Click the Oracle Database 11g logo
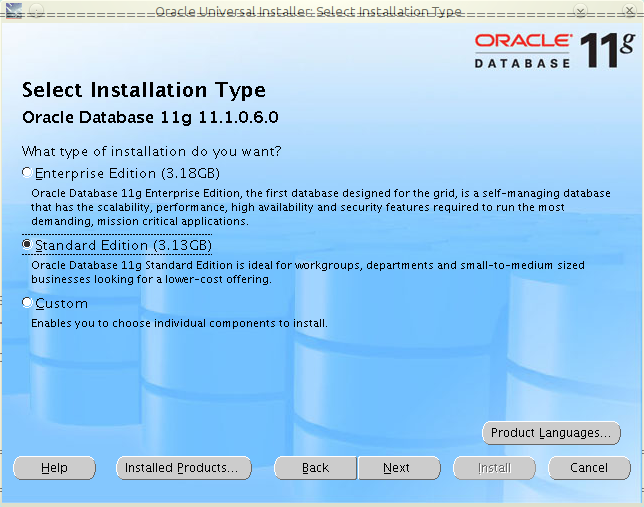Screen dimensions: 644x507 coord(555,51)
